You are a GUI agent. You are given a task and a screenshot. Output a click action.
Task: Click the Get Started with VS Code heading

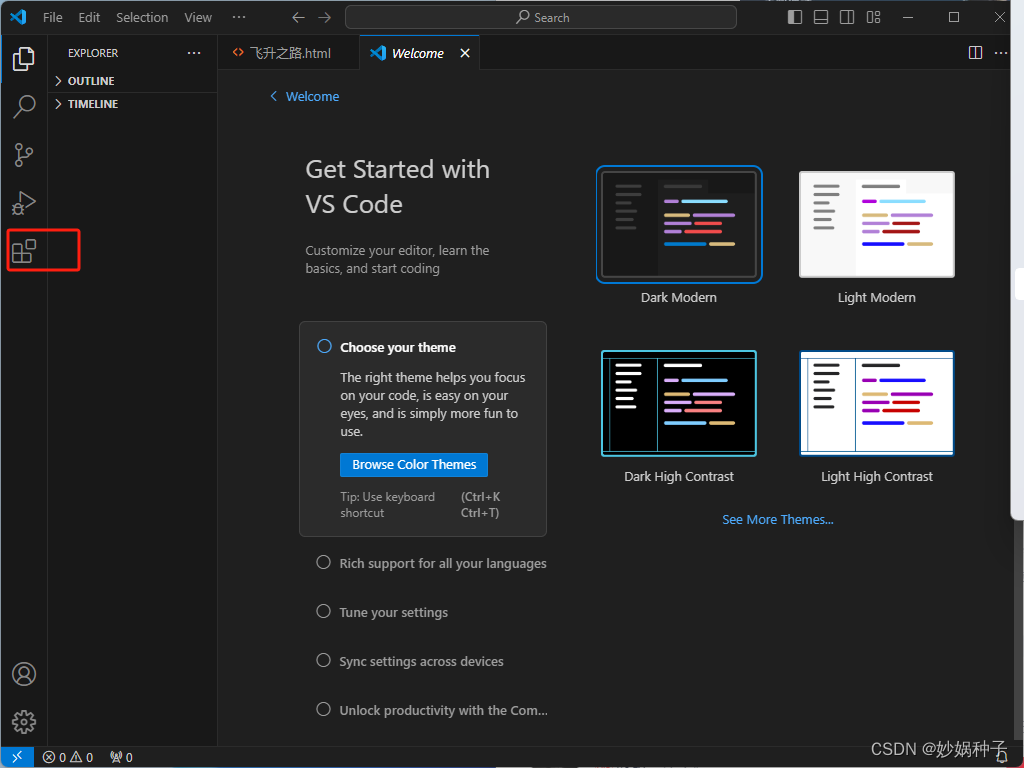[398, 187]
